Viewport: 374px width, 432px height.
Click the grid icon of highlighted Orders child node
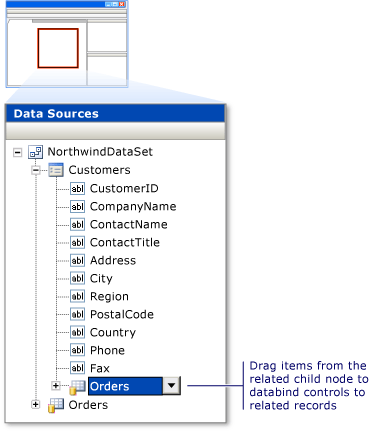(77, 387)
